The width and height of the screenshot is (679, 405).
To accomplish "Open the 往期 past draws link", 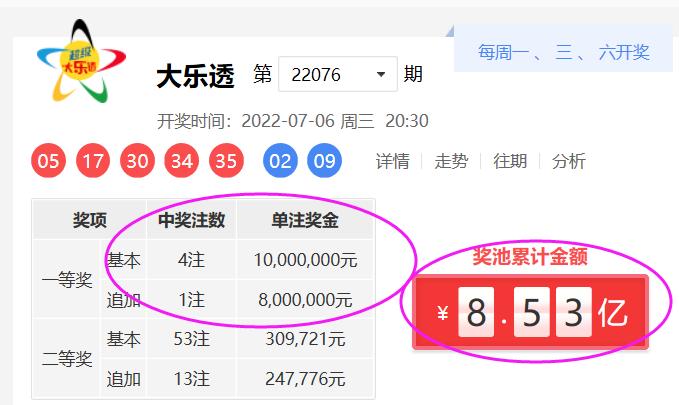I will tap(510, 161).
